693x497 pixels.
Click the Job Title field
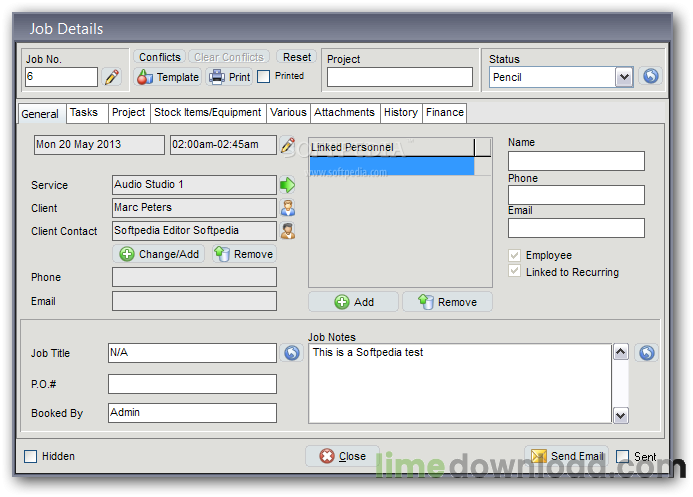(192, 353)
